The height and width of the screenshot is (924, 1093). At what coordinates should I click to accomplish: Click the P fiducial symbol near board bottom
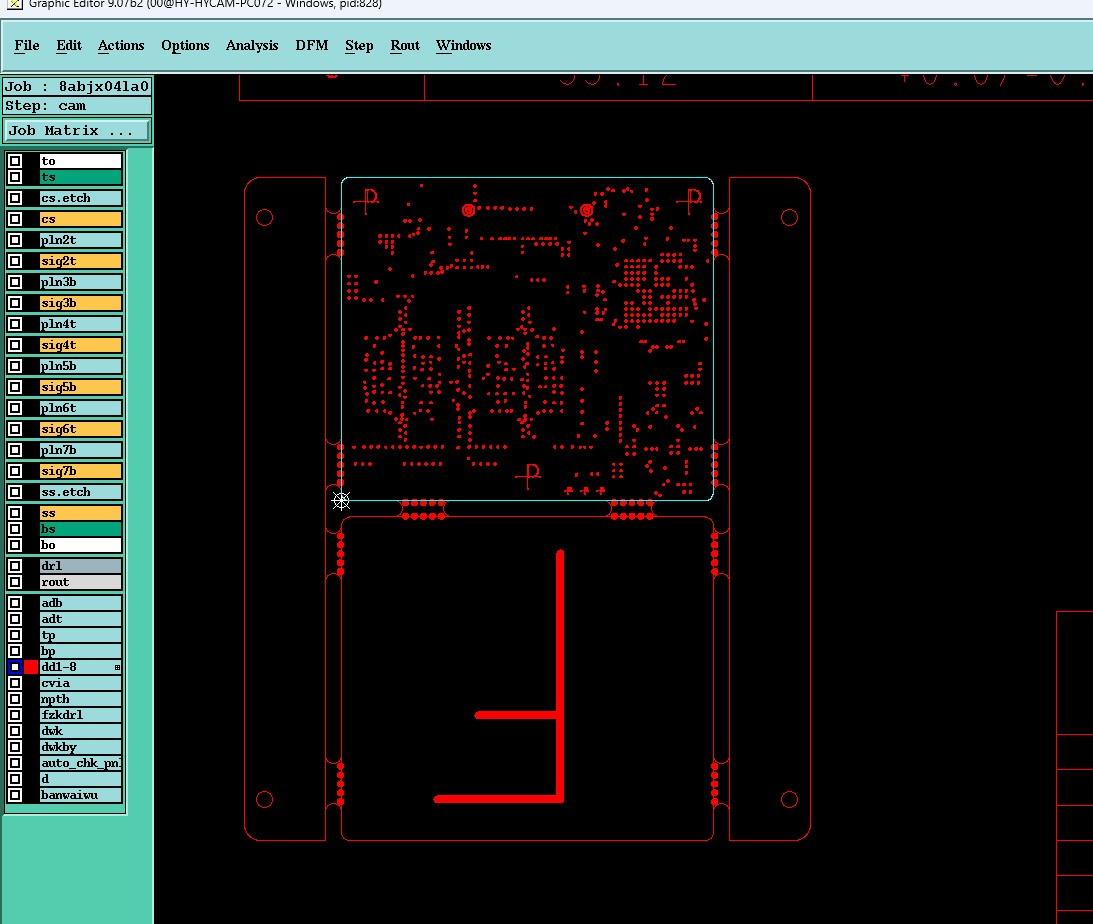pyautogui.click(x=528, y=476)
